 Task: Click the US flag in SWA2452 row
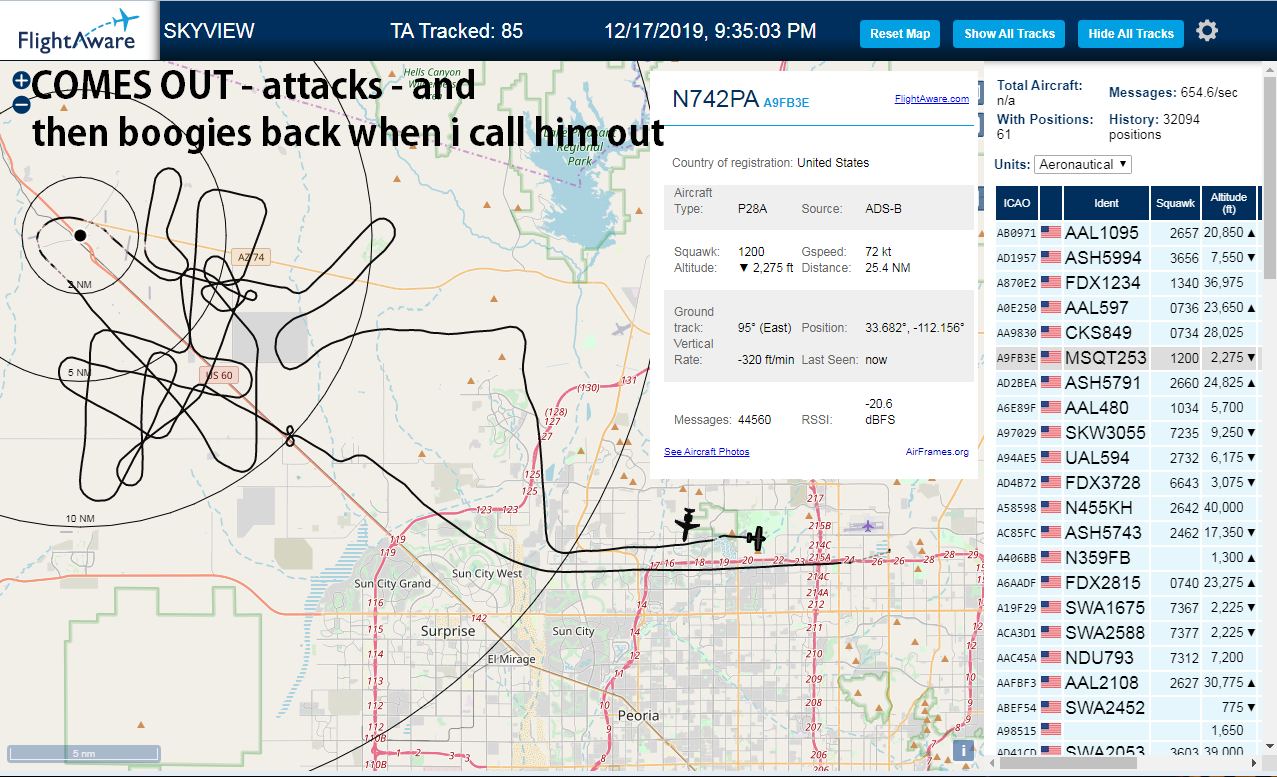[1051, 707]
